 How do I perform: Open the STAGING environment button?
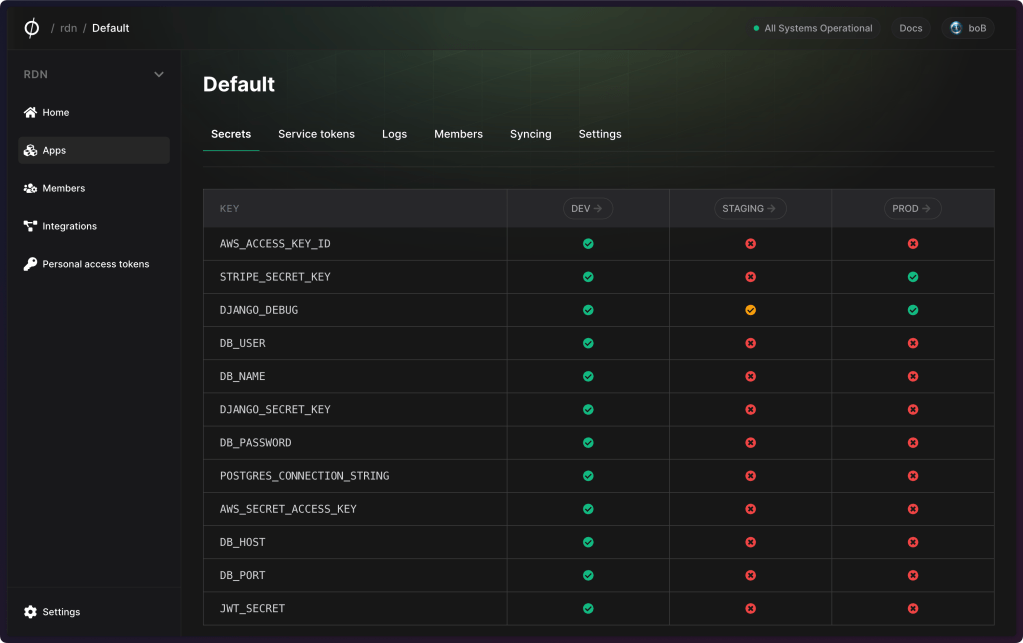click(750, 209)
